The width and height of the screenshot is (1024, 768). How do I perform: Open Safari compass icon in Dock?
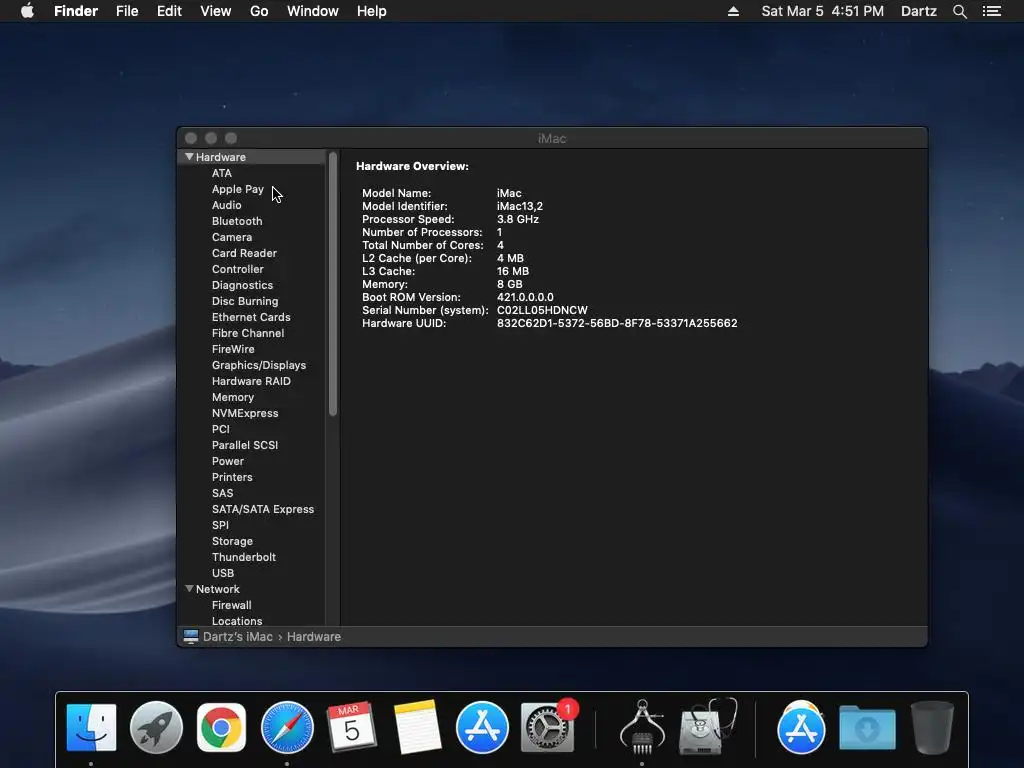click(287, 727)
